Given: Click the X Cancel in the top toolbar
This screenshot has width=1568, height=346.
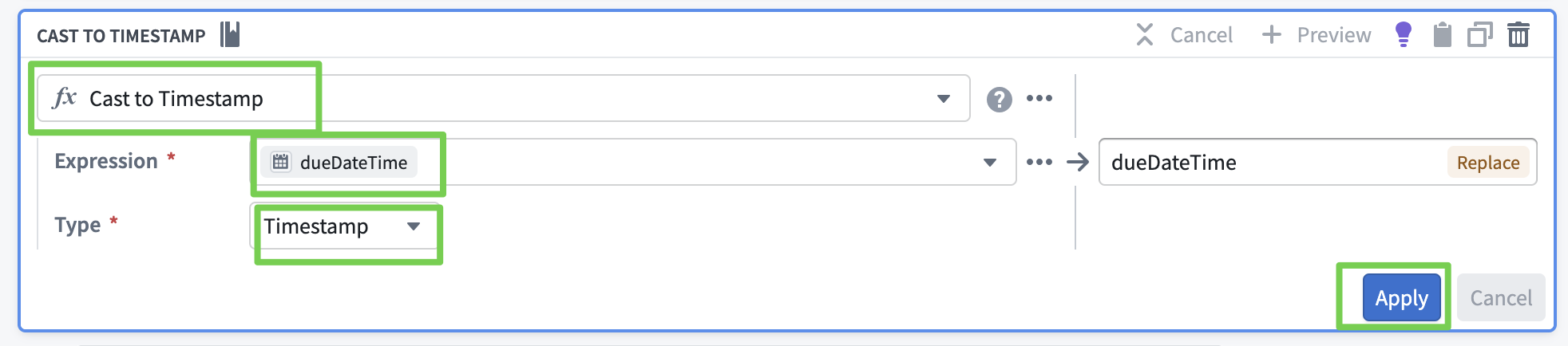Looking at the screenshot, I should [x=1185, y=35].
